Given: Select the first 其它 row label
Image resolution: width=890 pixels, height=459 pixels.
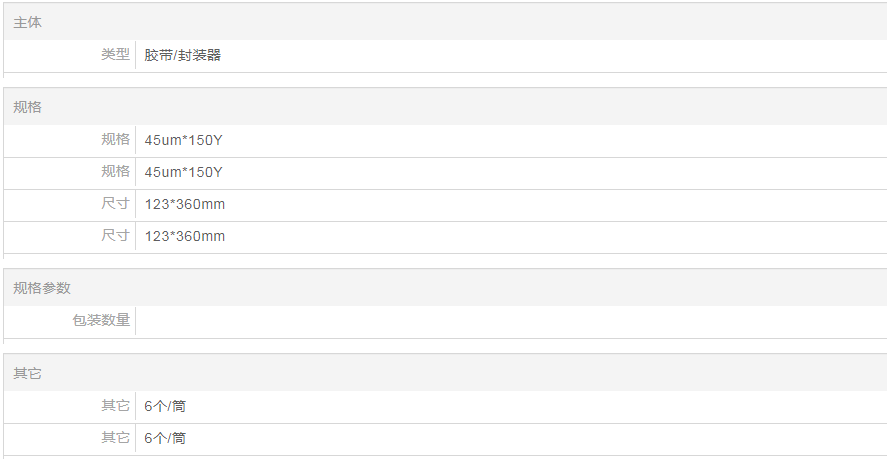Looking at the screenshot, I should [x=115, y=406].
